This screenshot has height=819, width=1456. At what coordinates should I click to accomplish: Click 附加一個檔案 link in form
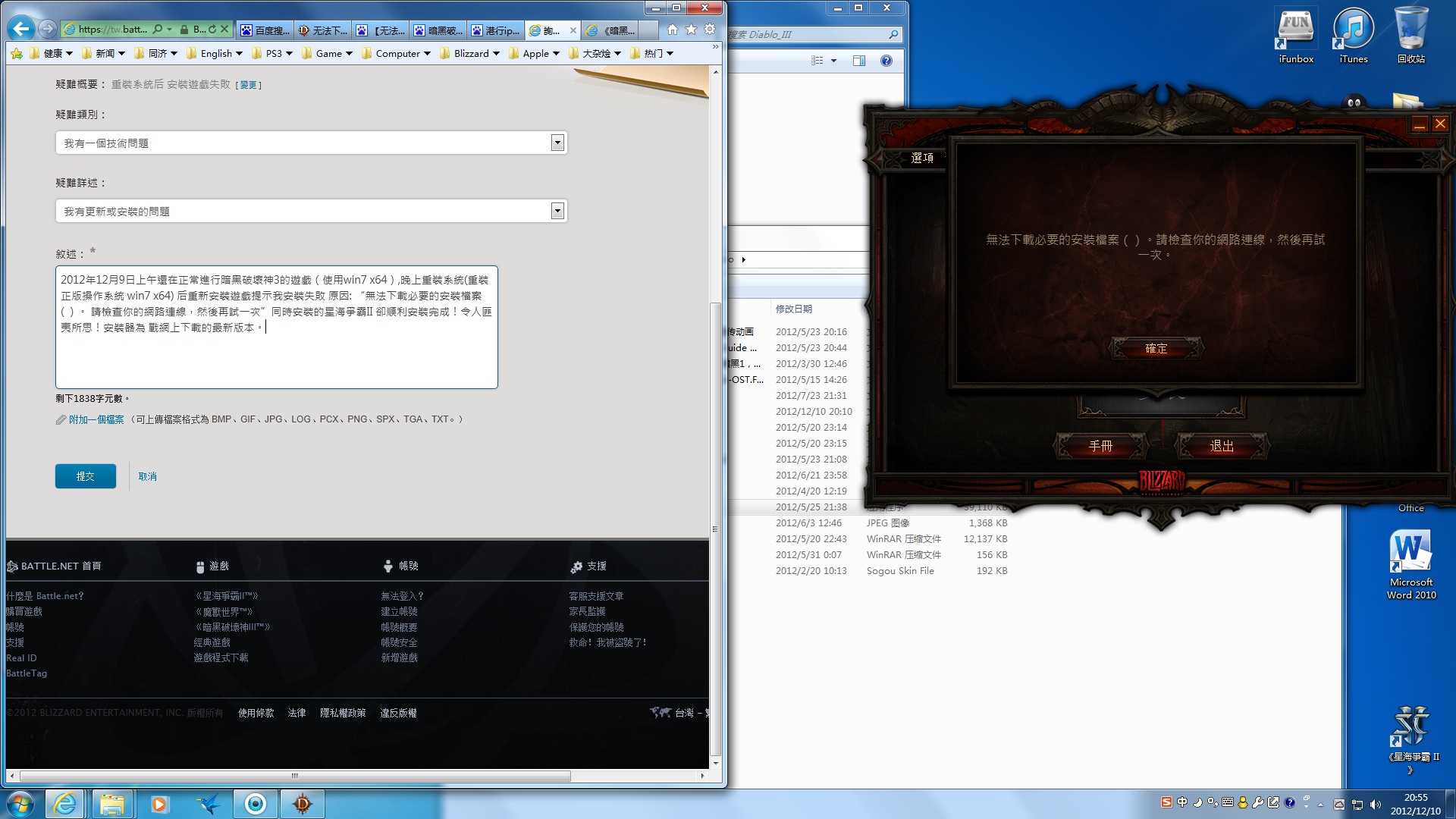[x=97, y=419]
